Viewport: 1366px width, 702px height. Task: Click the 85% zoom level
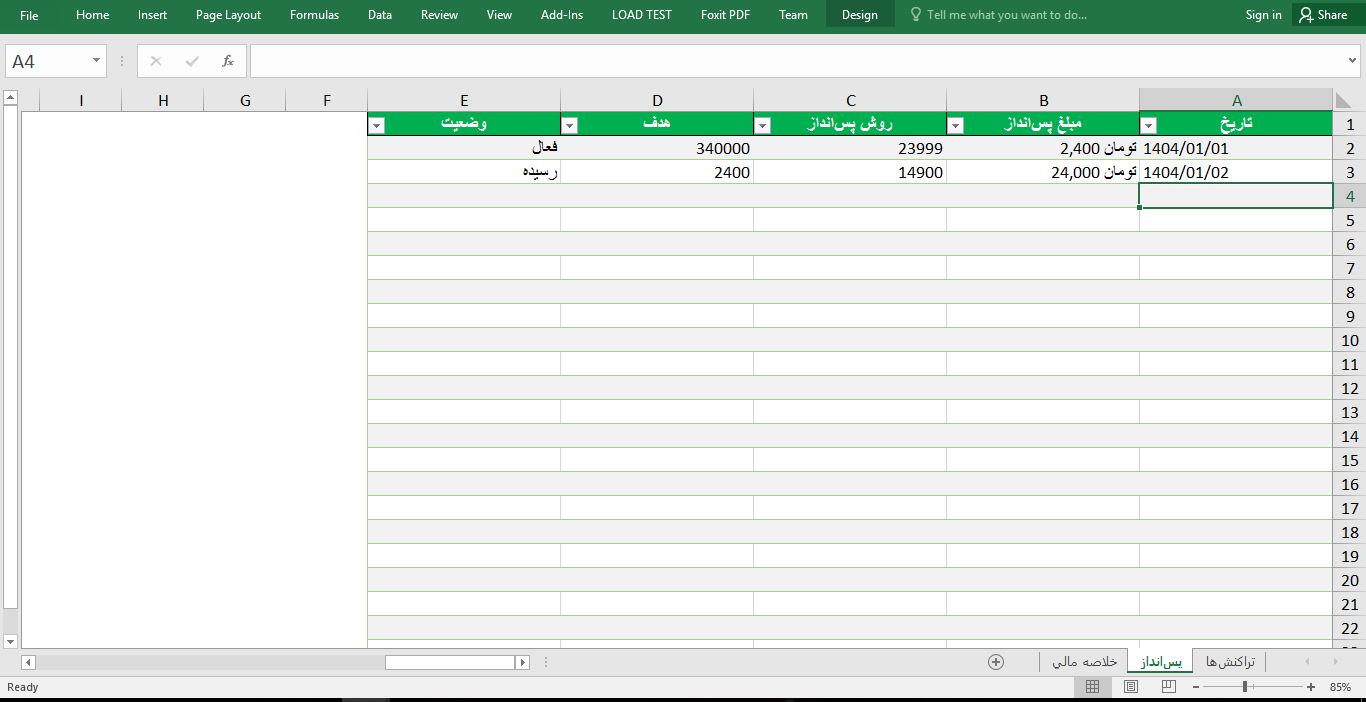pos(1340,687)
